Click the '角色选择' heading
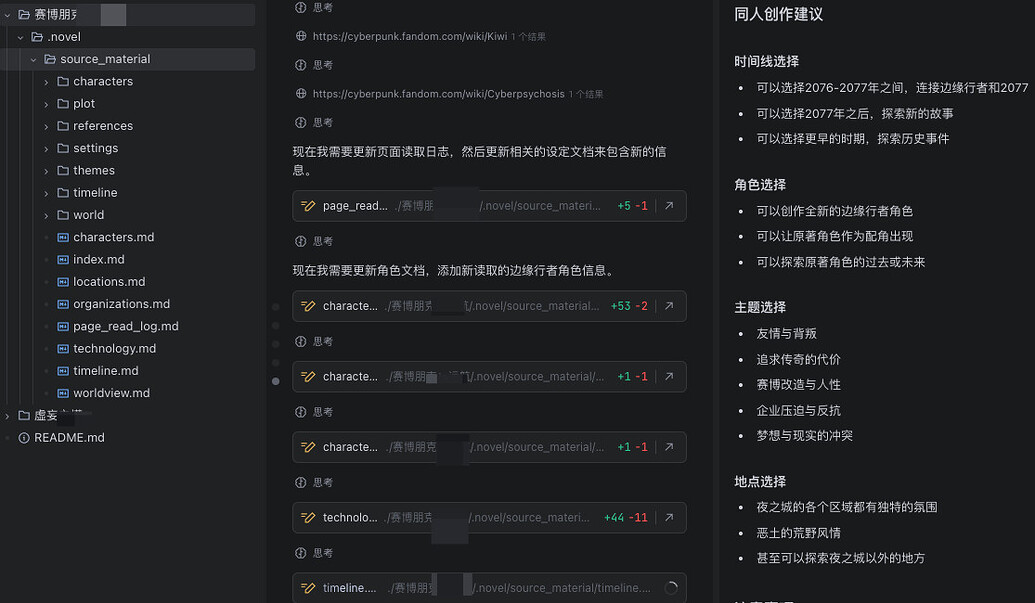 (760, 185)
